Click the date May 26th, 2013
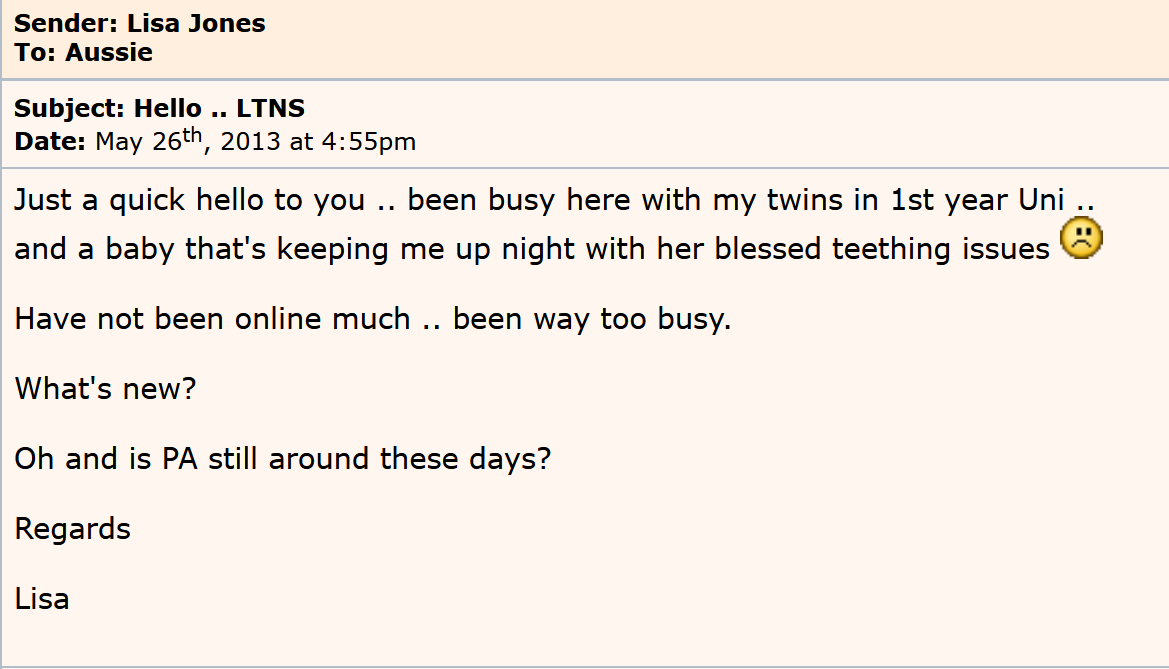Screen dimensions: 1169x669 pos(188,142)
